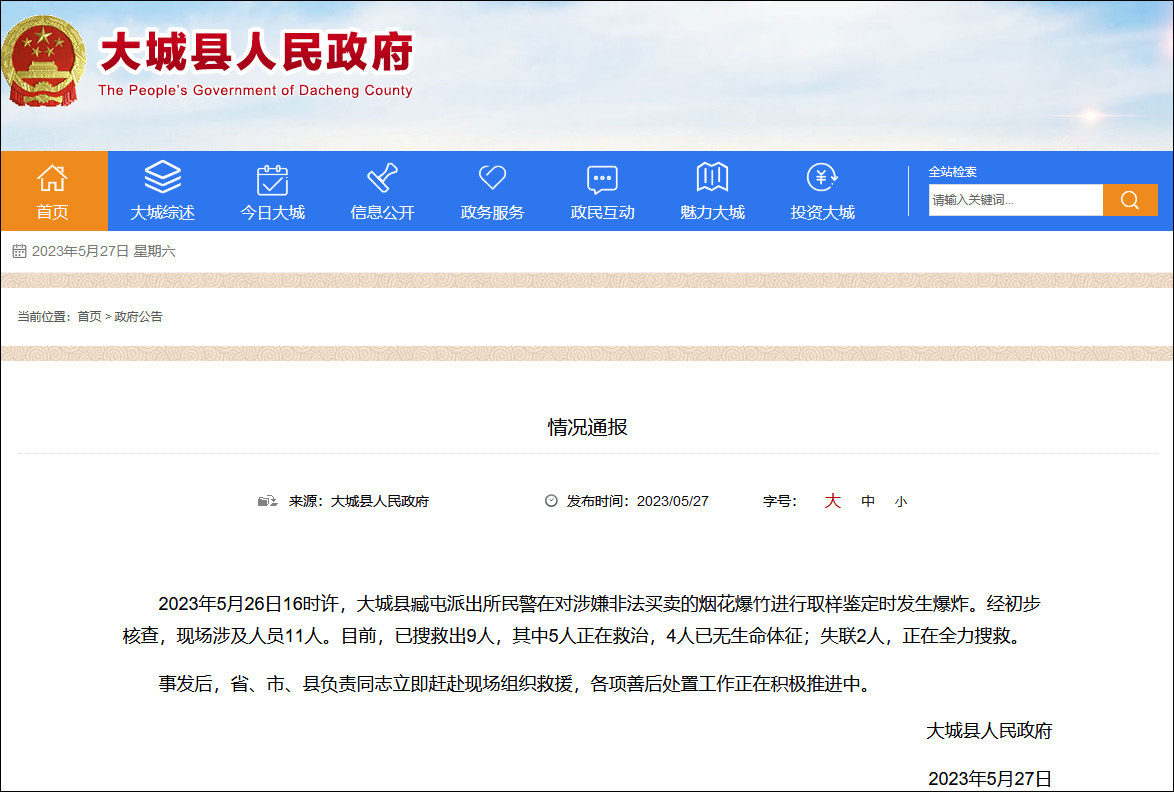Click the open book icon above 魅力大城
The width and height of the screenshot is (1174, 792).
[712, 178]
